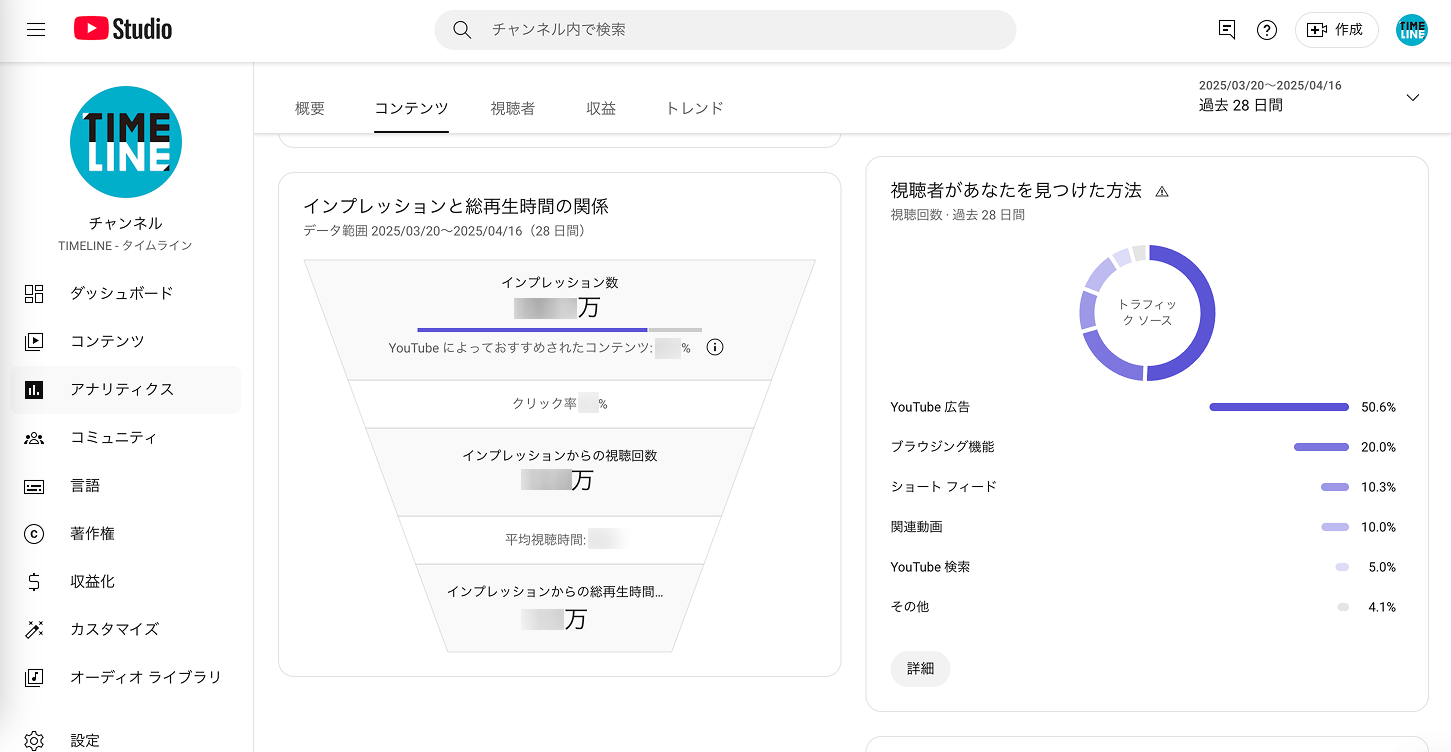This screenshot has width=1451, height=752.
Task: Click the 収益化 dollar icon
Action: tap(34, 582)
